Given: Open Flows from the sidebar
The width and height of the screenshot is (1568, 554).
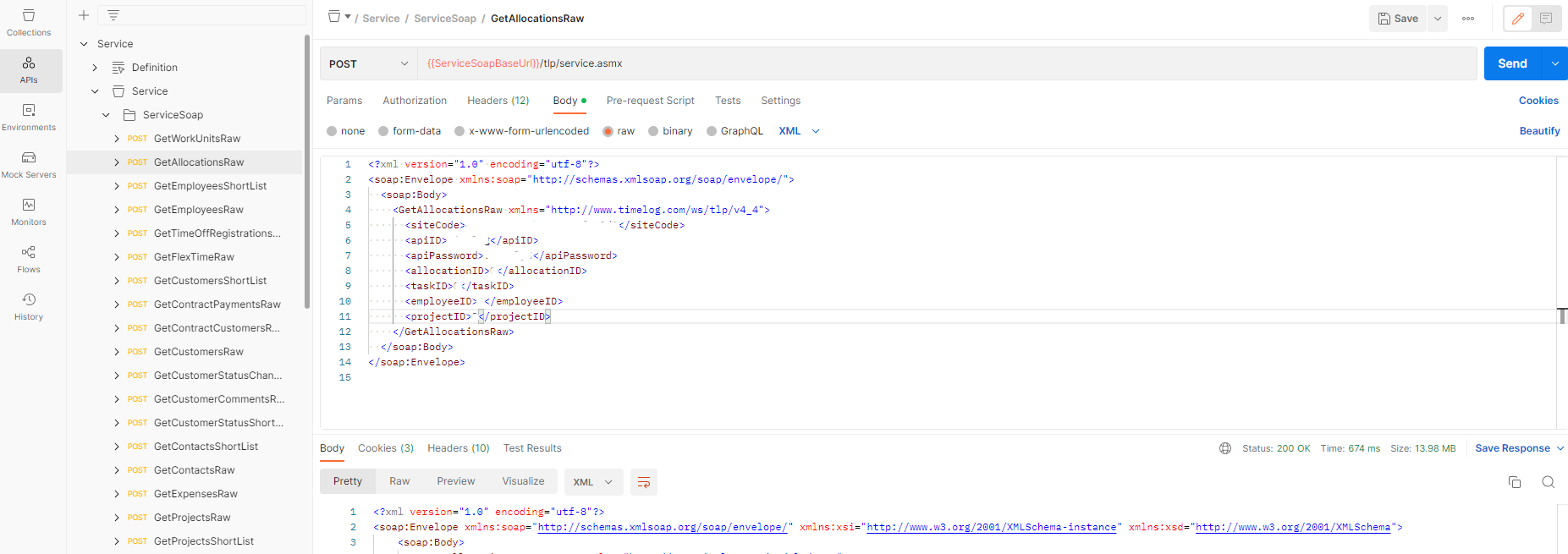Looking at the screenshot, I should pos(29,259).
